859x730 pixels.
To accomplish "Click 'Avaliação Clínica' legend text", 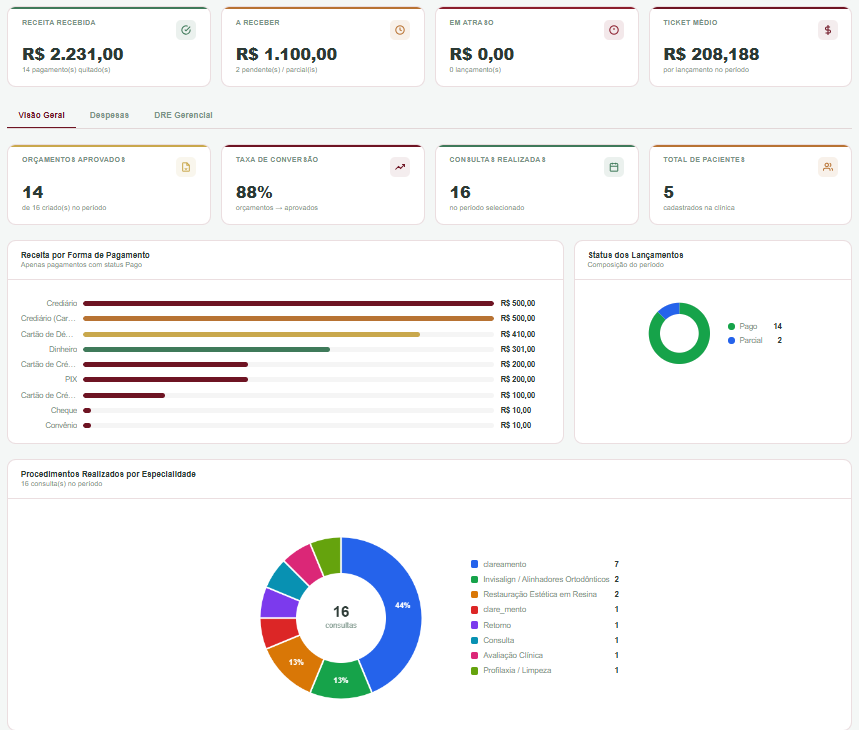I will 513,656.
